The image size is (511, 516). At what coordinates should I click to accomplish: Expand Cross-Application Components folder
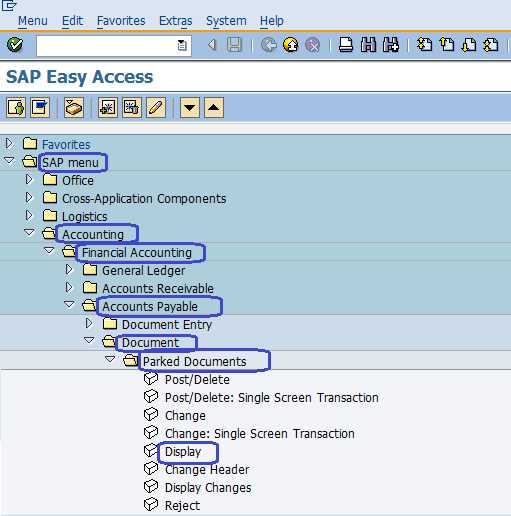click(29, 197)
